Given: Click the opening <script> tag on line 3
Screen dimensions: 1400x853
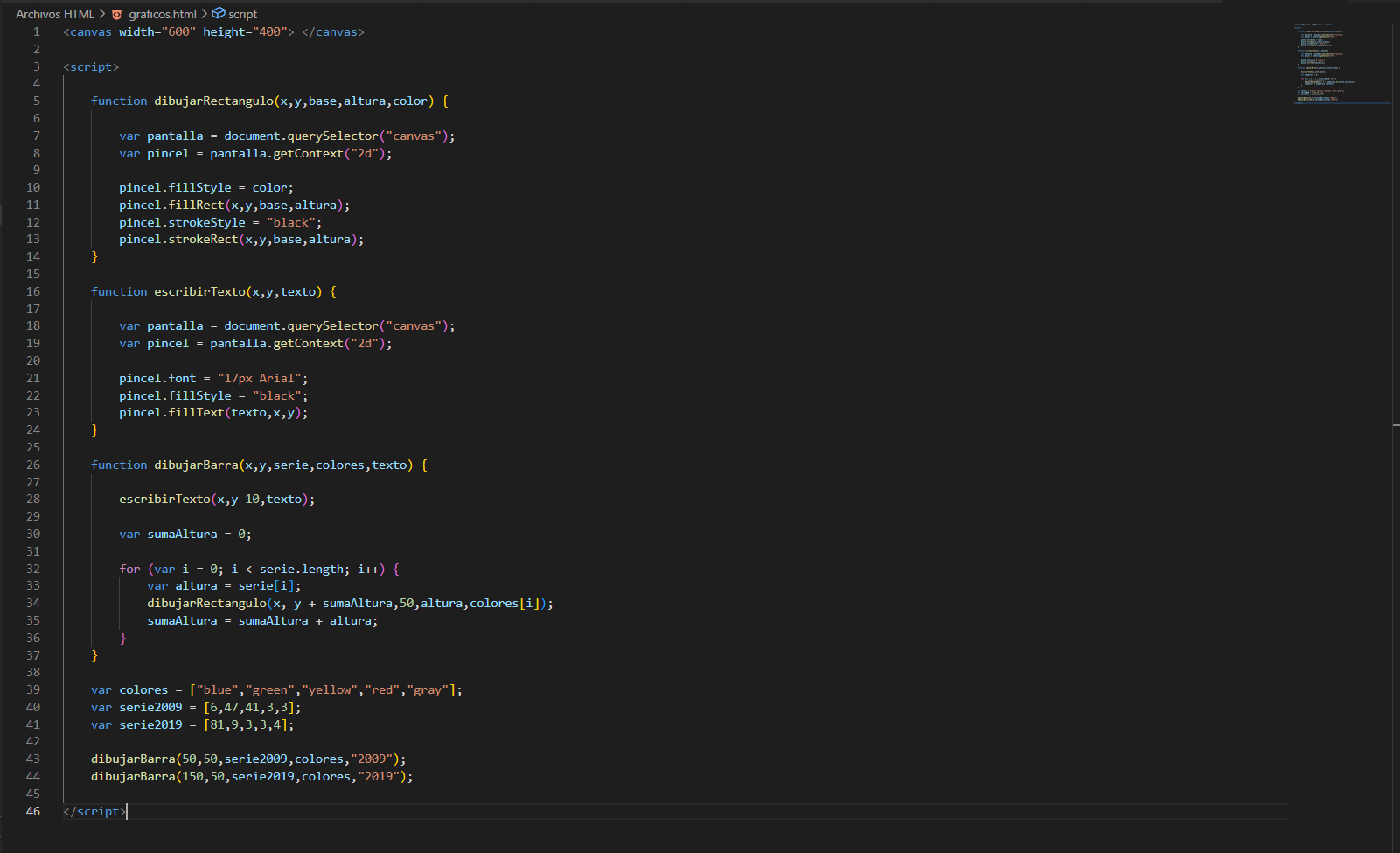Looking at the screenshot, I should pos(91,66).
